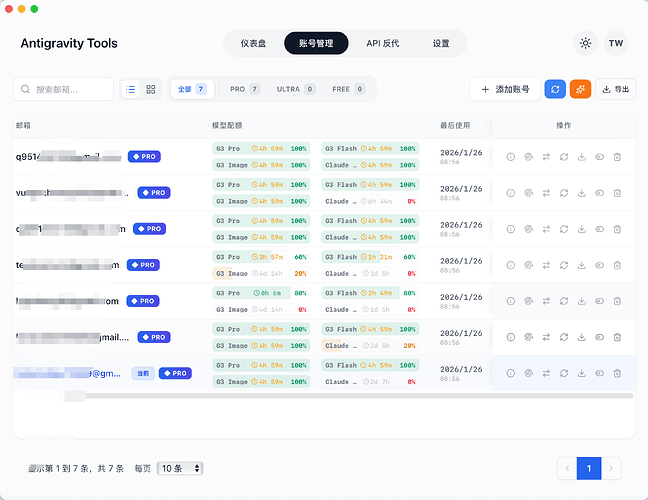648x500 pixels.
Task: Show info for the account starting with 'vu'
Action: tap(511, 193)
